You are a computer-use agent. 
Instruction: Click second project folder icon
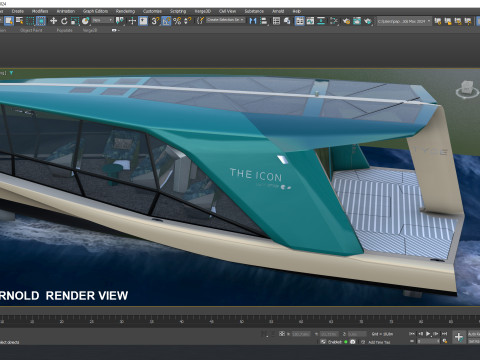tap(448, 21)
